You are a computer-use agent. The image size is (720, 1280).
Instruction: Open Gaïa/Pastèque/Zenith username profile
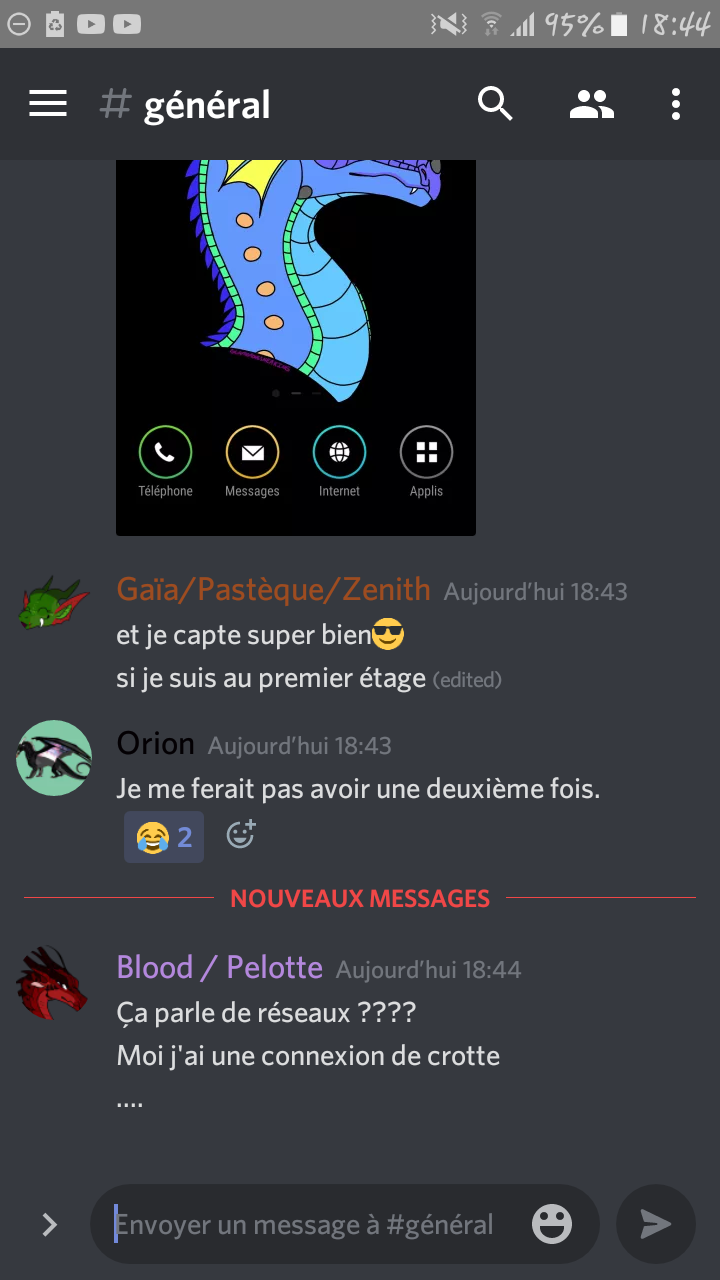pos(273,589)
